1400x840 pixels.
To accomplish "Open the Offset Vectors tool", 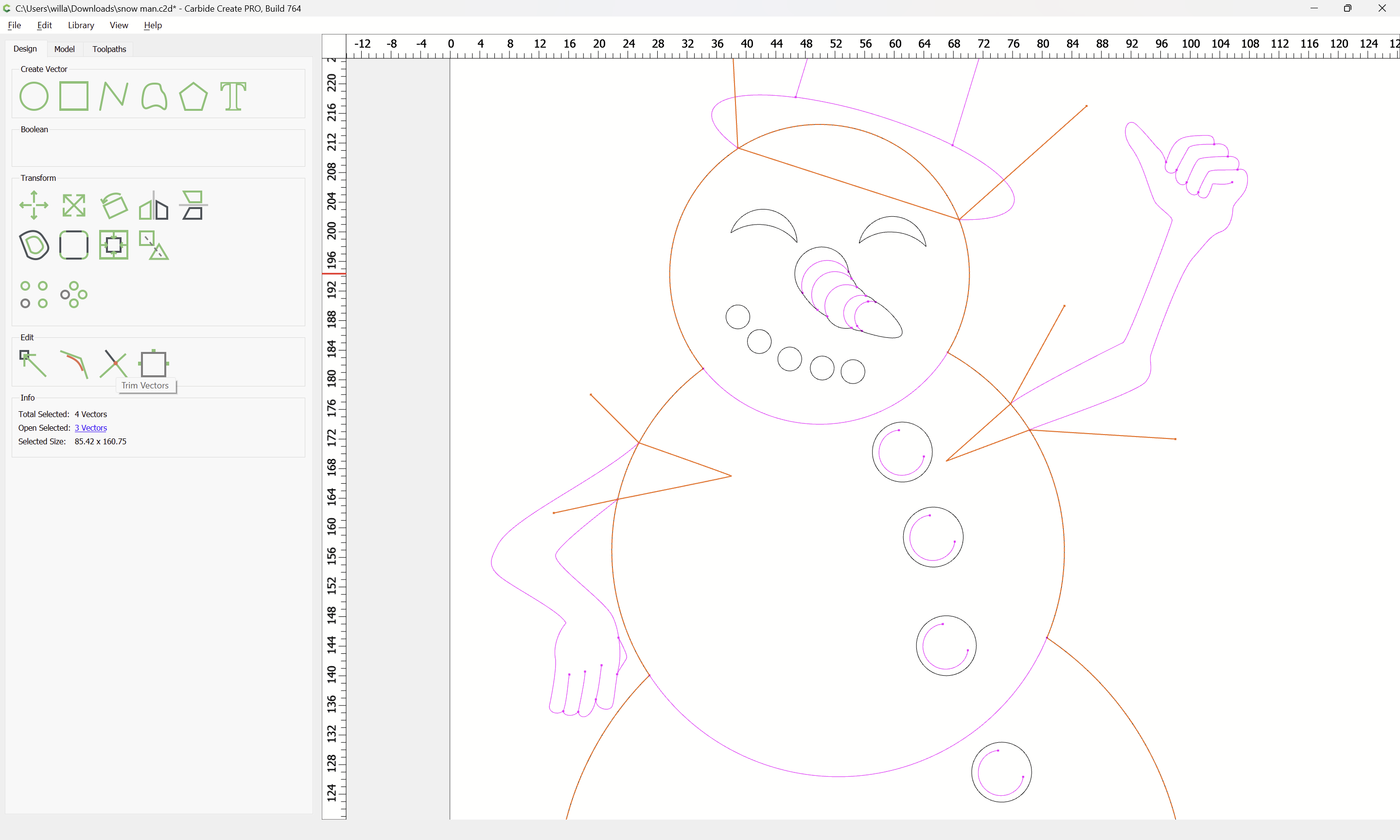I will (x=34, y=245).
